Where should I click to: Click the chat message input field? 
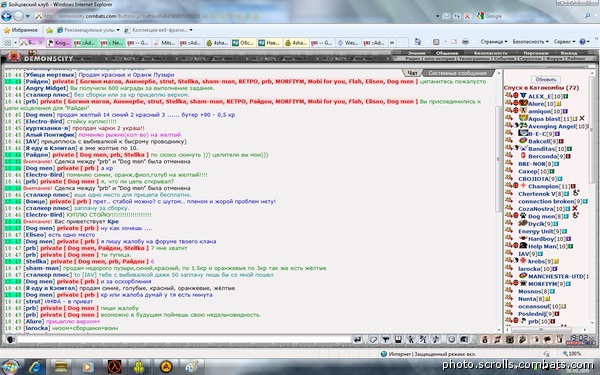[x=184, y=339]
